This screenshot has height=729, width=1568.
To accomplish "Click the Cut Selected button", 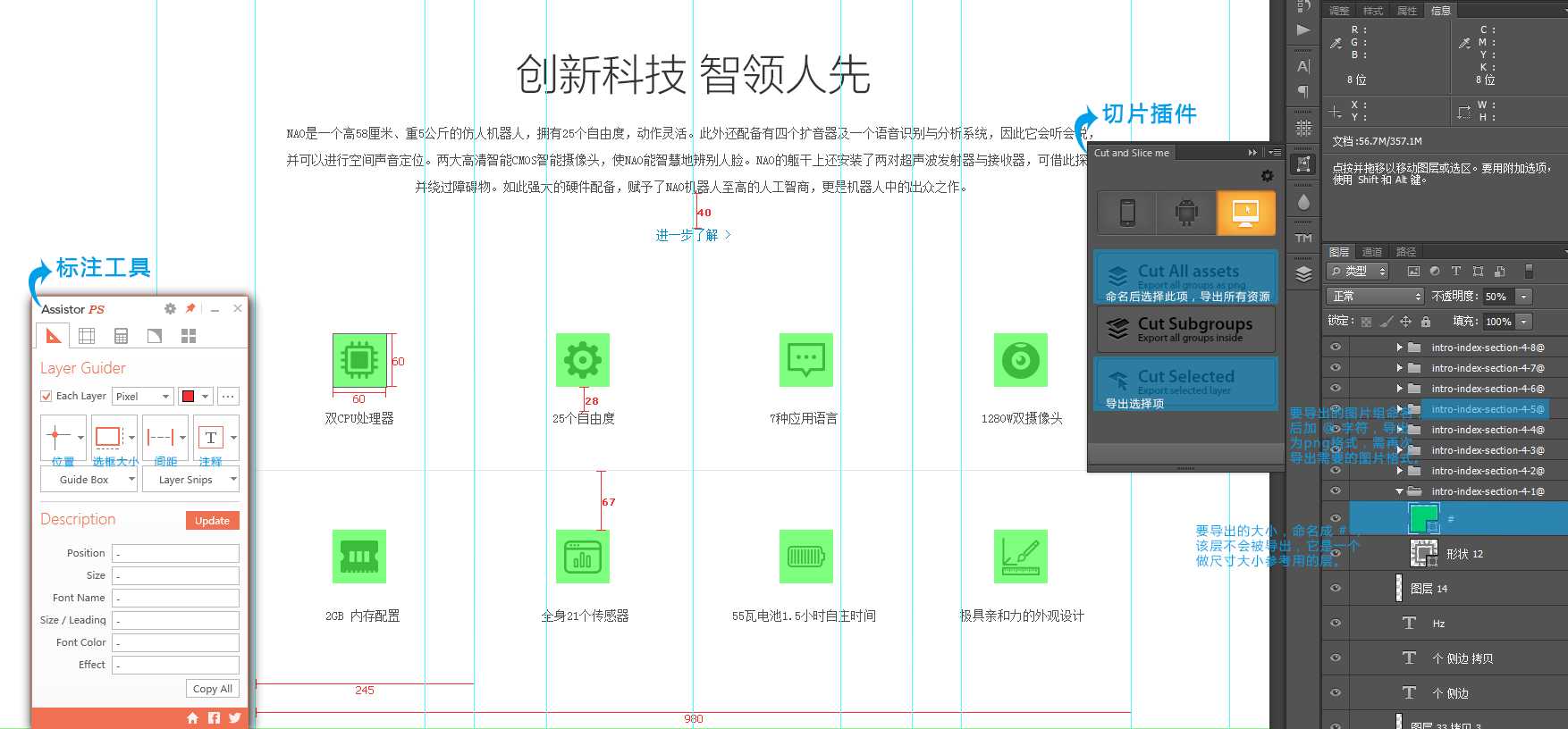I will [x=1185, y=384].
